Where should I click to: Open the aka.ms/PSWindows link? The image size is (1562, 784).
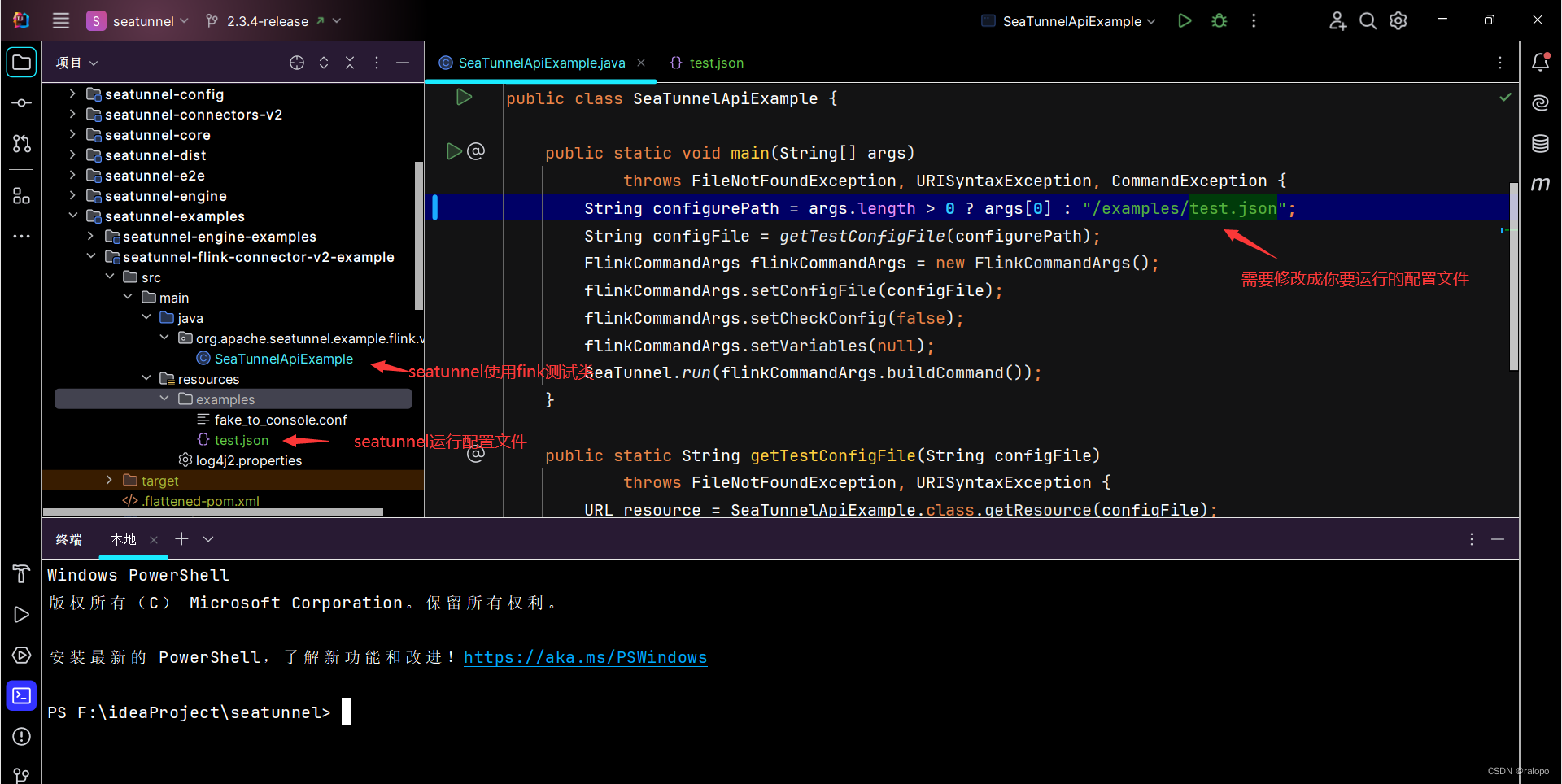coord(585,657)
